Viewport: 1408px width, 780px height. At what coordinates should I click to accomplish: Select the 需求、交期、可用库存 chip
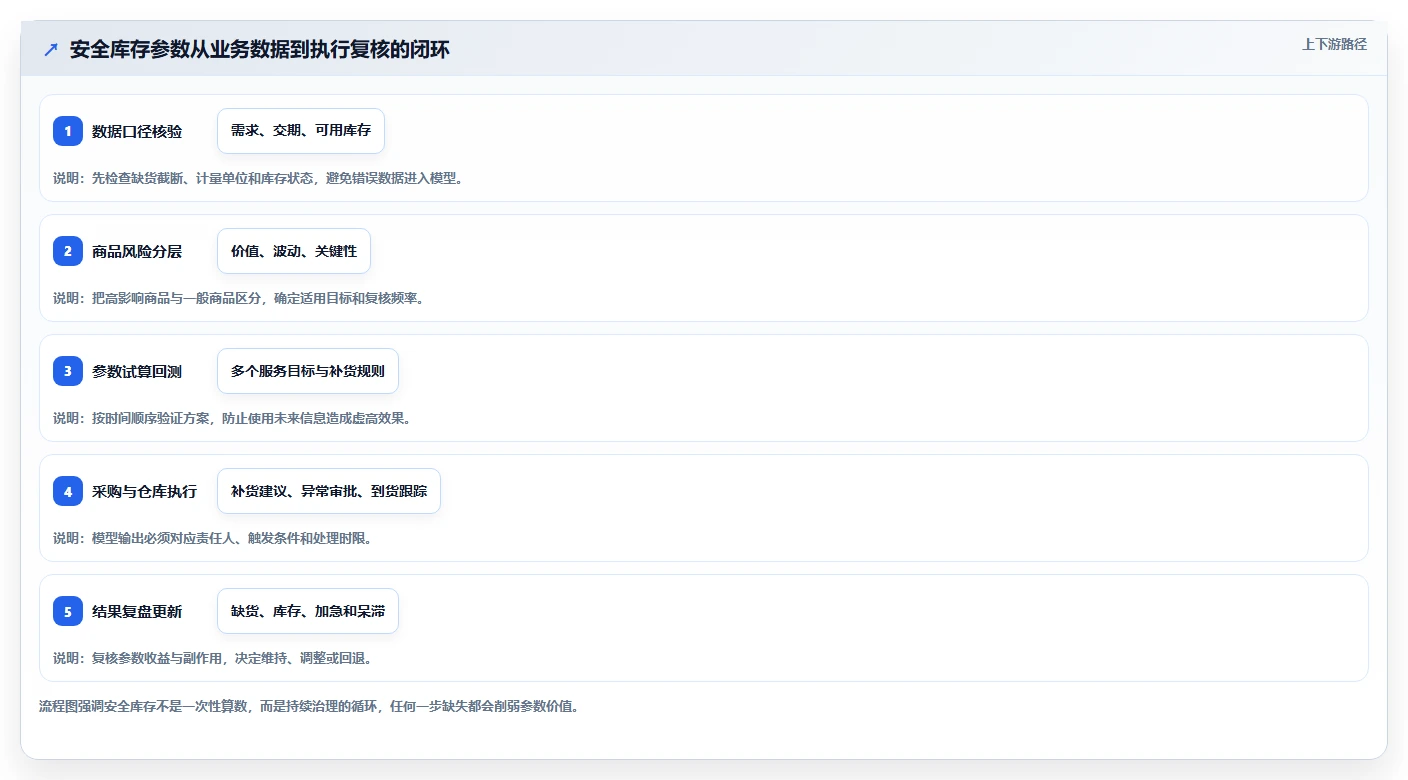(x=301, y=131)
